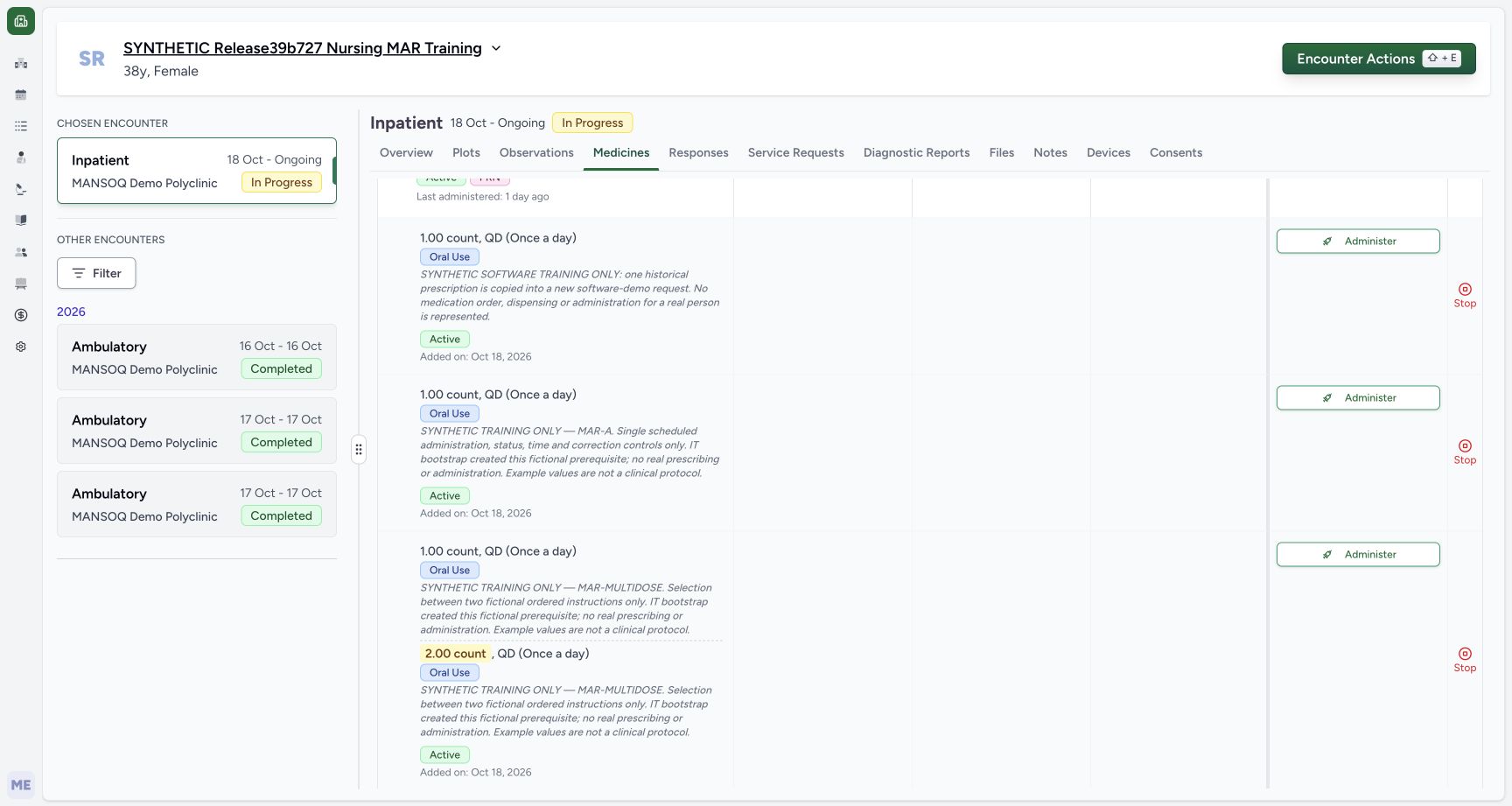
Task: Open the Ambulatory 16 Oct encounter card
Action: 197,357
